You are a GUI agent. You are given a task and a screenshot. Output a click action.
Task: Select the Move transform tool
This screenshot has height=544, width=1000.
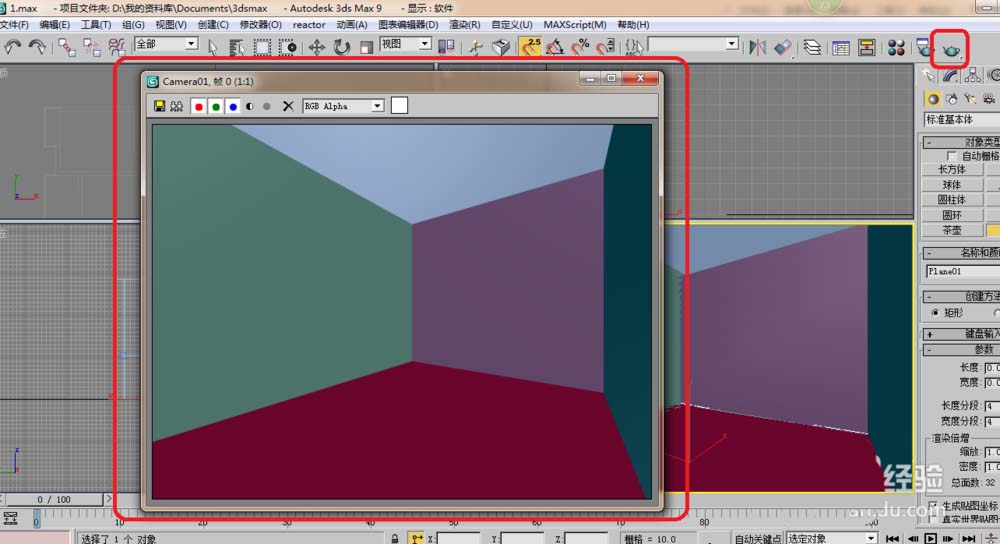[316, 46]
